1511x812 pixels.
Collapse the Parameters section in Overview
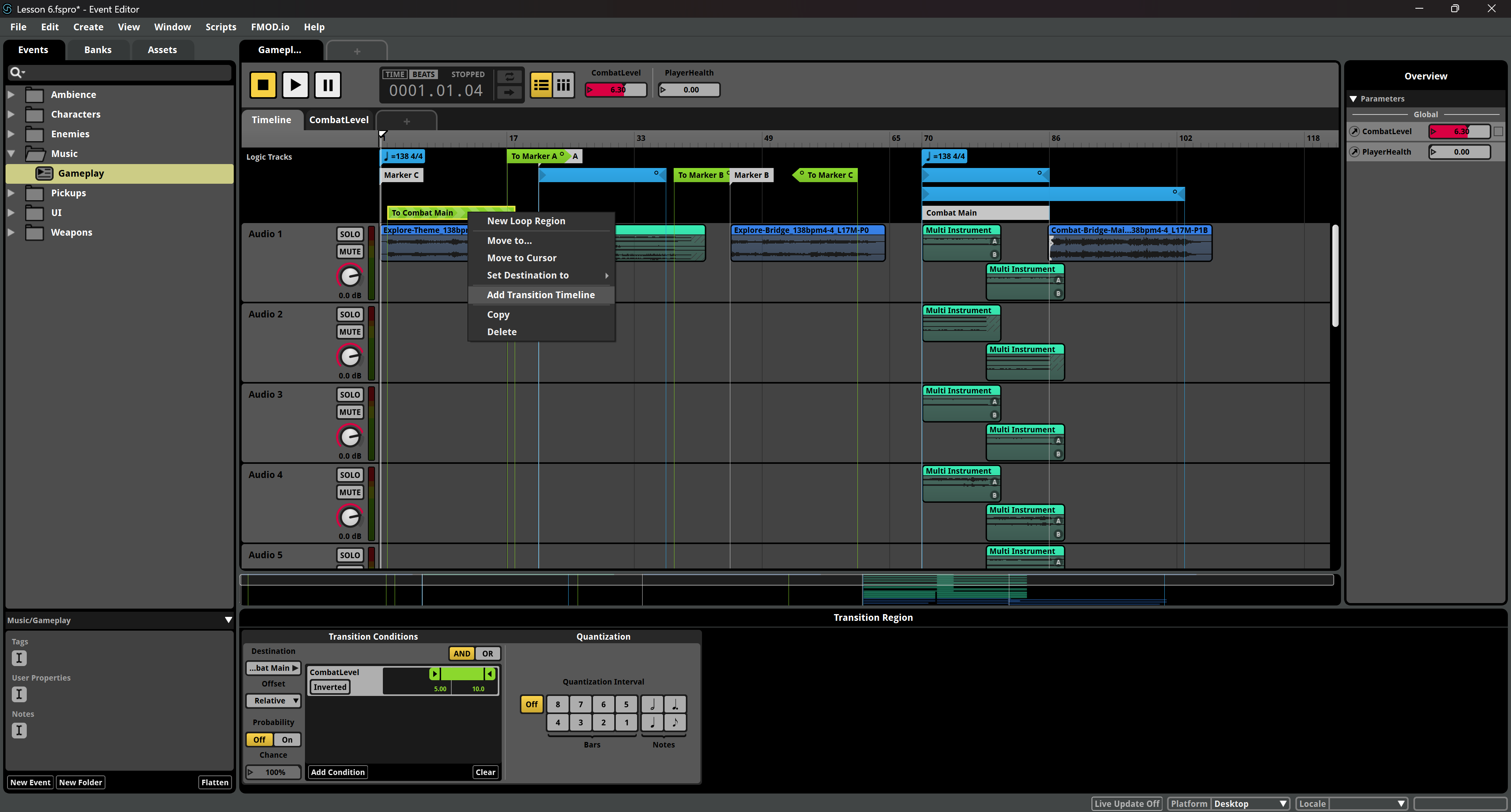1353,98
